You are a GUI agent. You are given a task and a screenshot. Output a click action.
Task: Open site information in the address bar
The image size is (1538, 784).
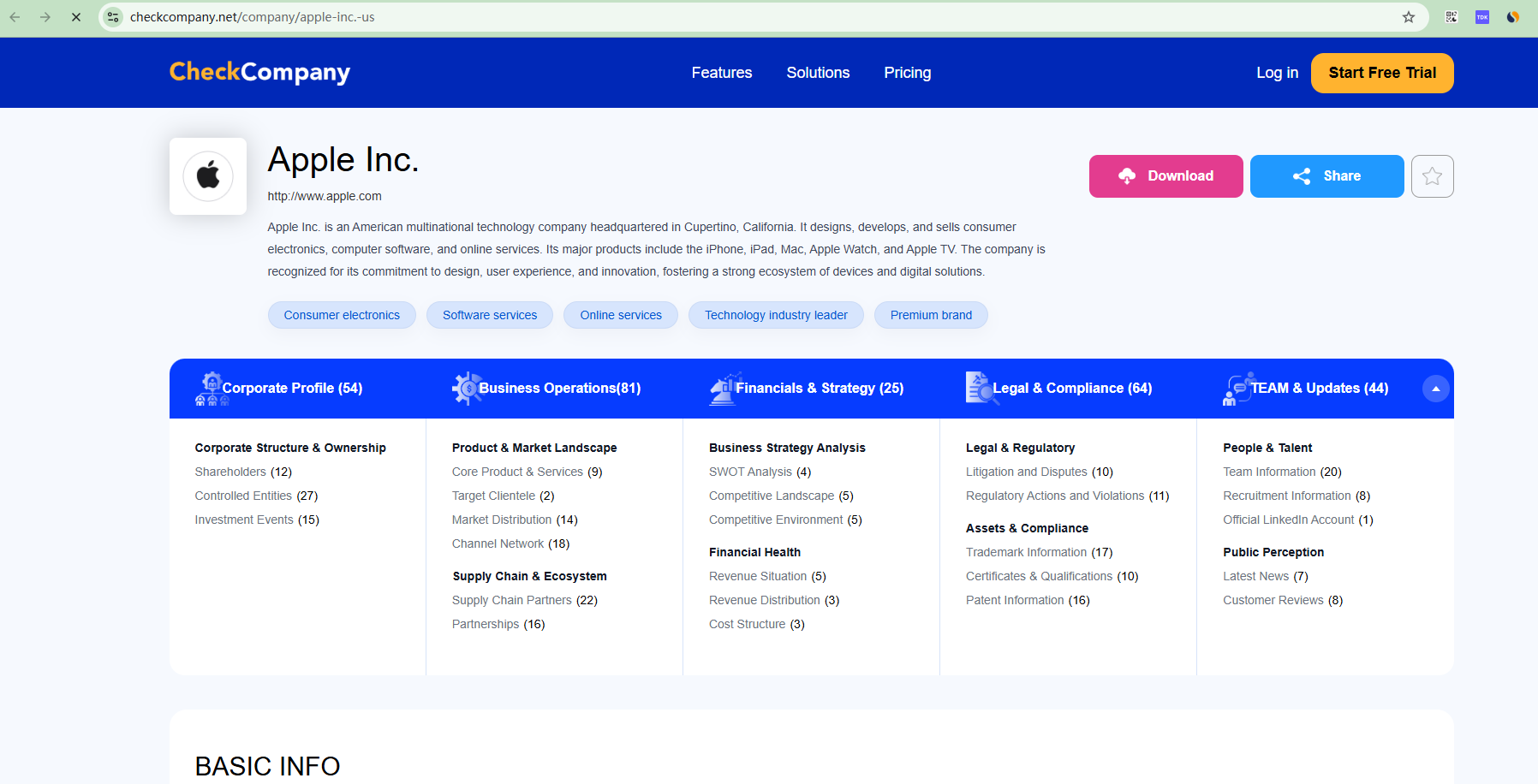112,16
